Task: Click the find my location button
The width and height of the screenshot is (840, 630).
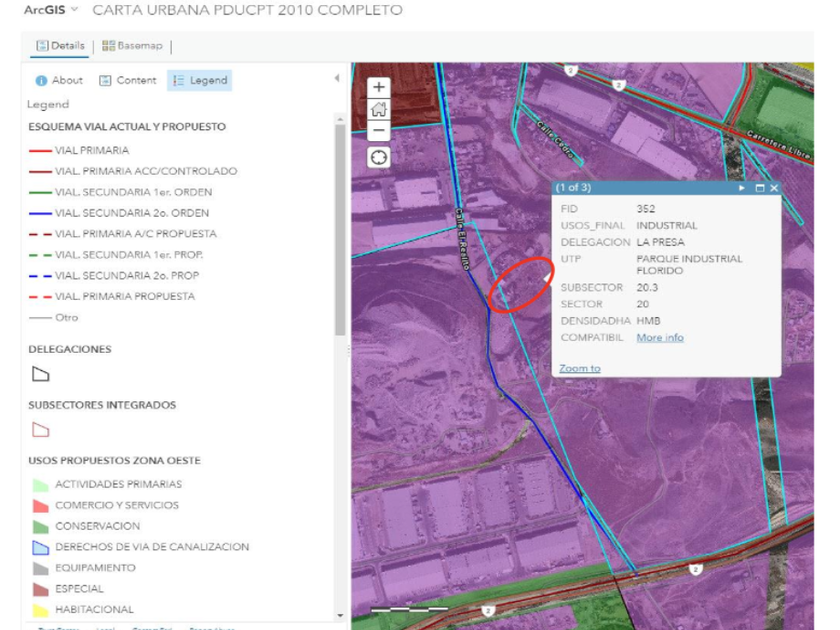Action: [x=379, y=158]
